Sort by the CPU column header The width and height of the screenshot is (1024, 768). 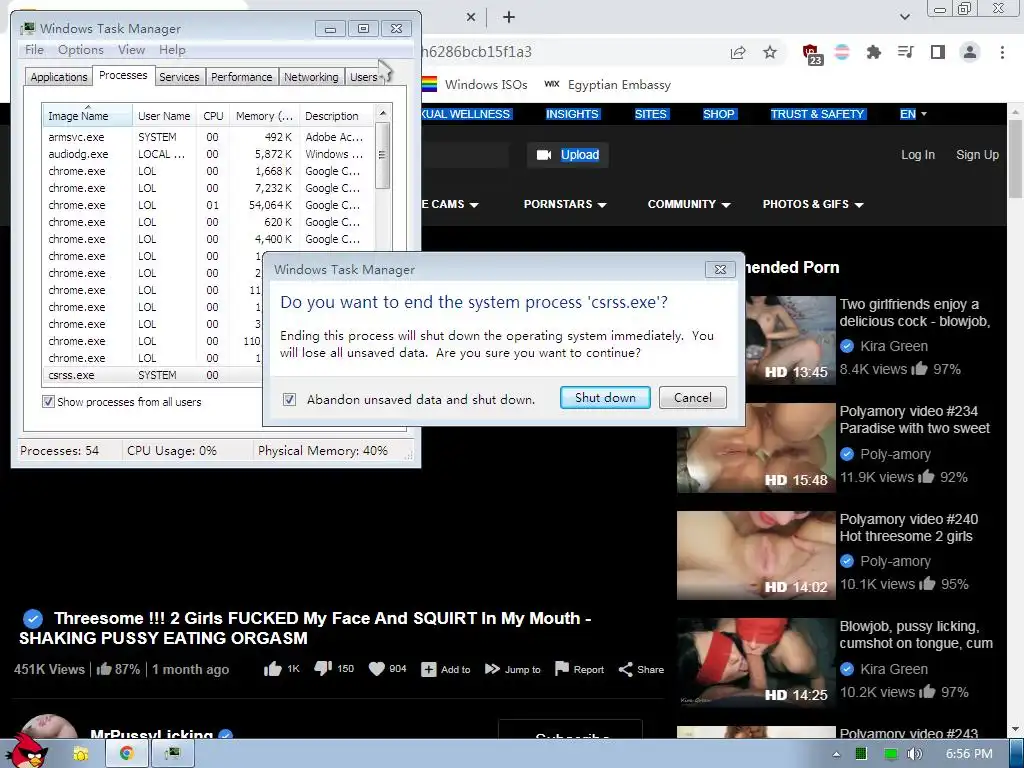click(x=213, y=116)
